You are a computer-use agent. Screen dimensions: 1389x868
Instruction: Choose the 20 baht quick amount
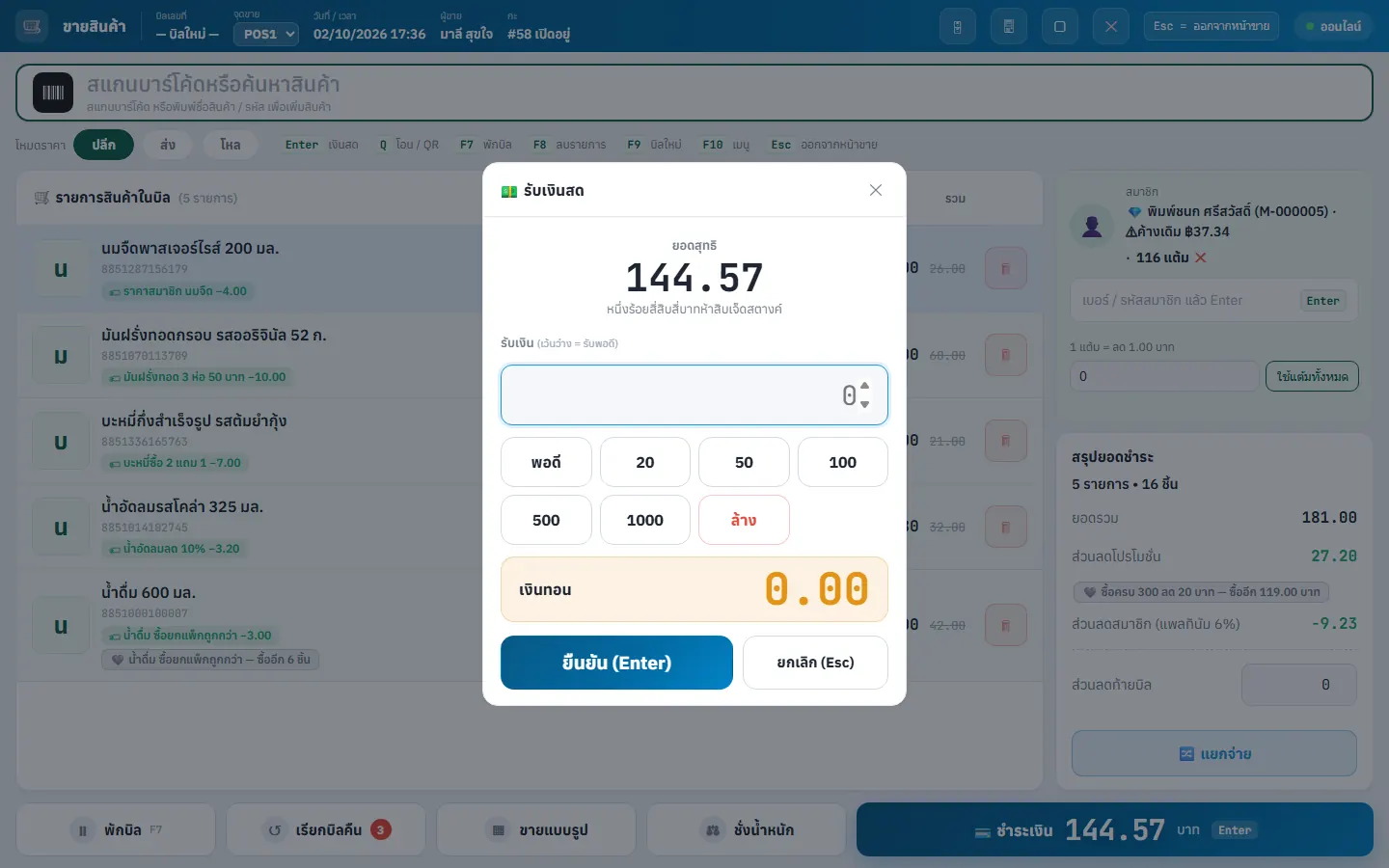[645, 462]
